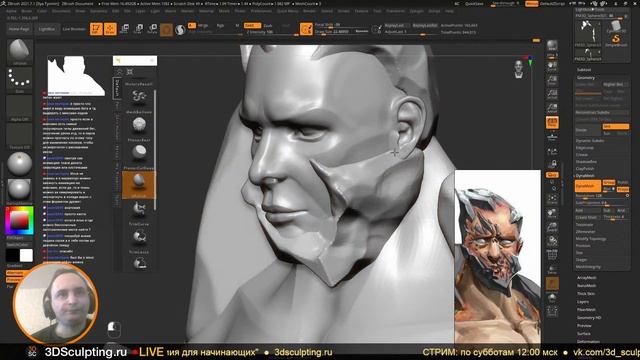Image resolution: width=640 pixels, height=360 pixels.
Task: Click the Divide button
Action: (588, 130)
